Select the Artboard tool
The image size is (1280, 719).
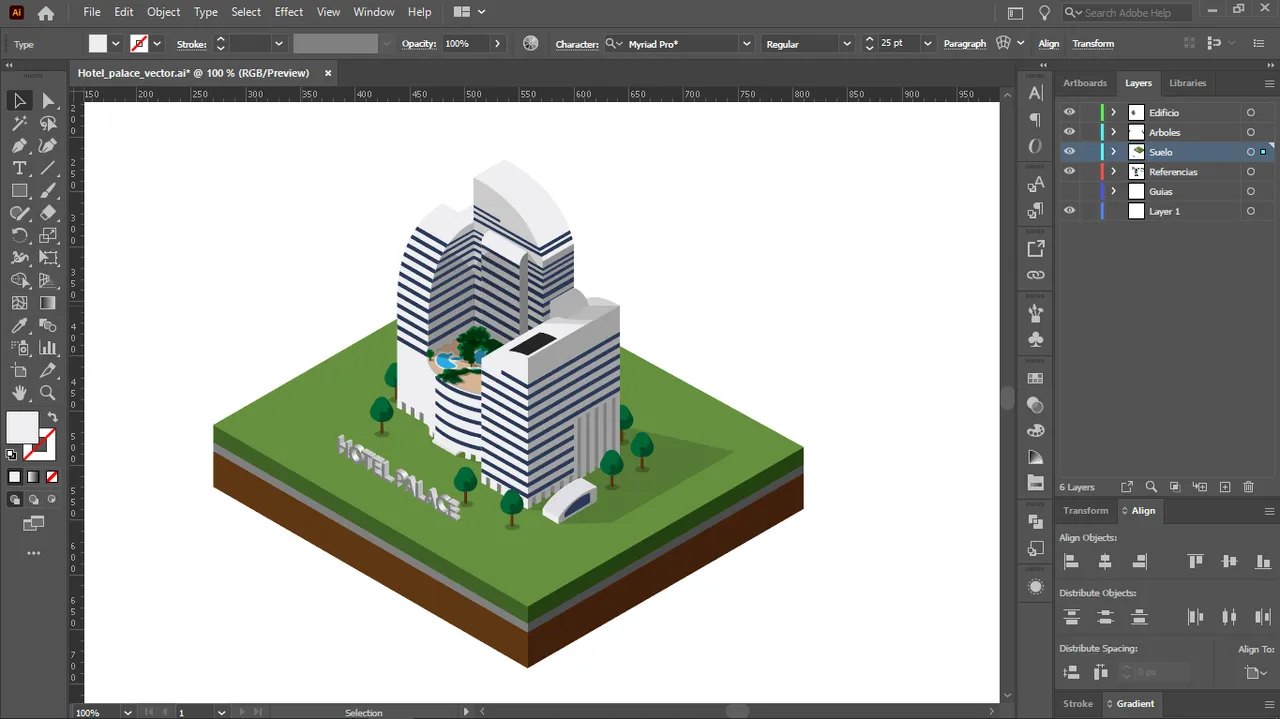click(19, 371)
